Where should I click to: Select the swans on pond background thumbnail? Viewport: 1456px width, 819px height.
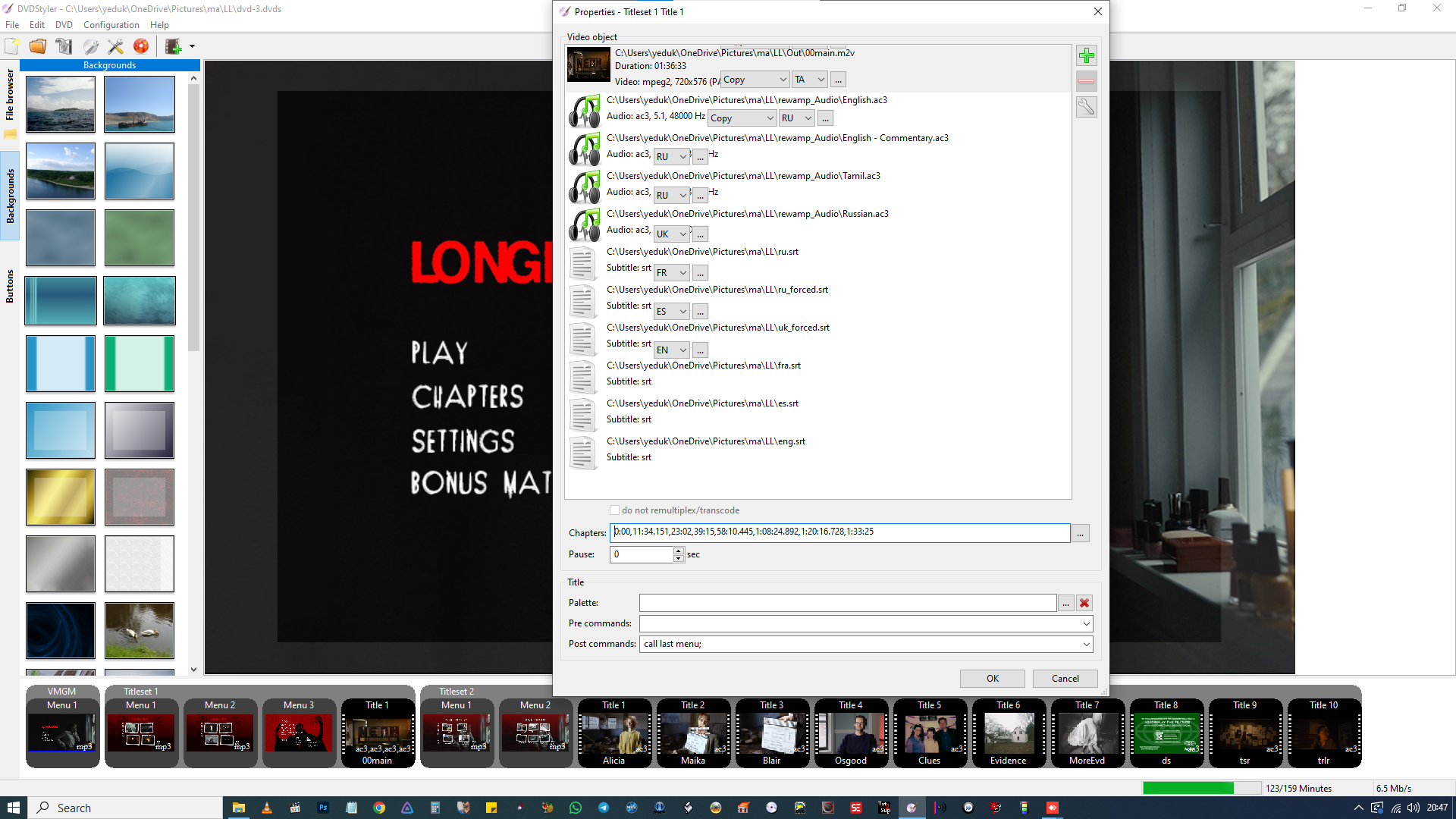click(x=140, y=631)
